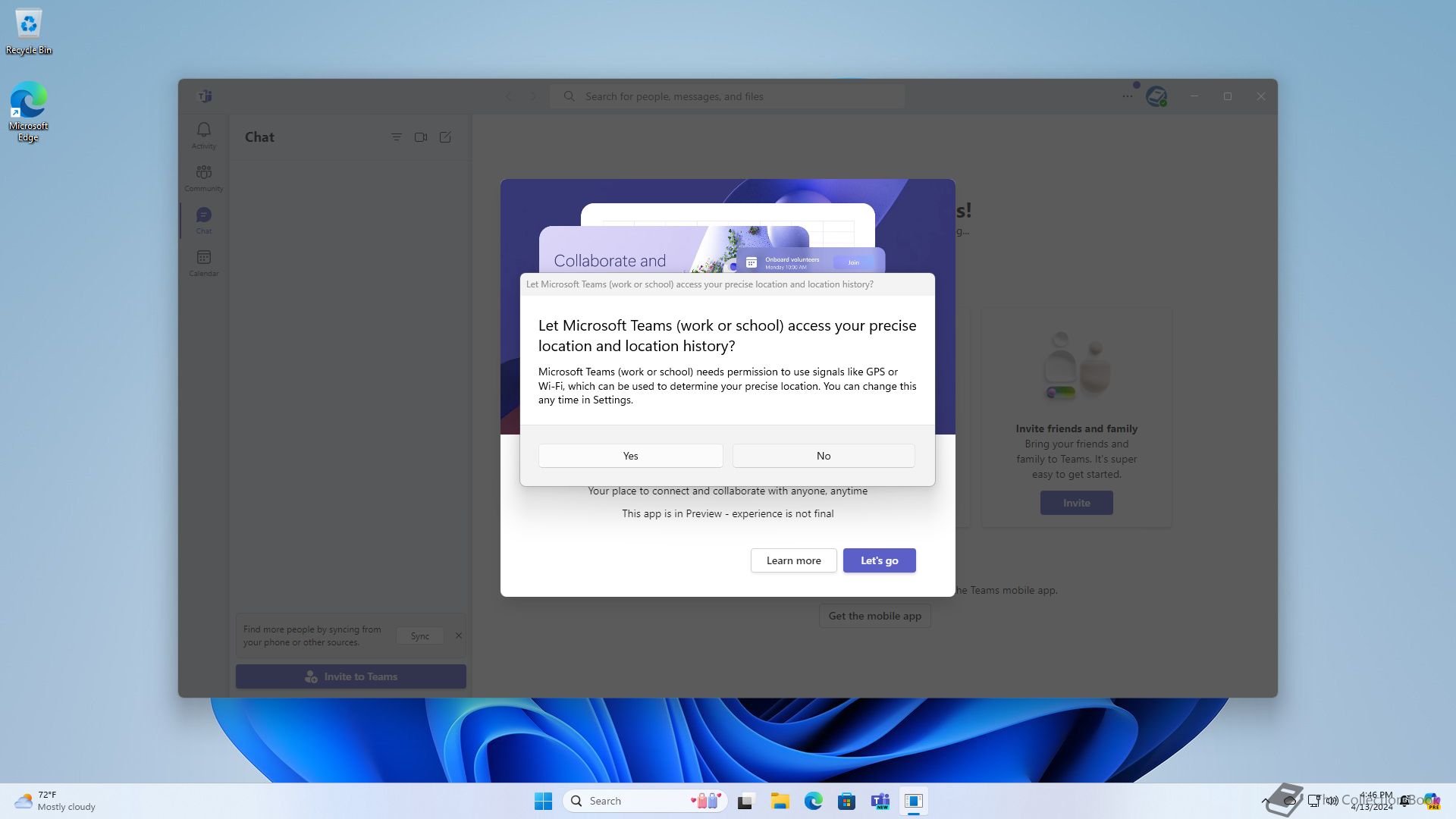Screen dimensions: 1456x819
Task: Open the Activity bell icon in Teams
Action: pos(203,136)
